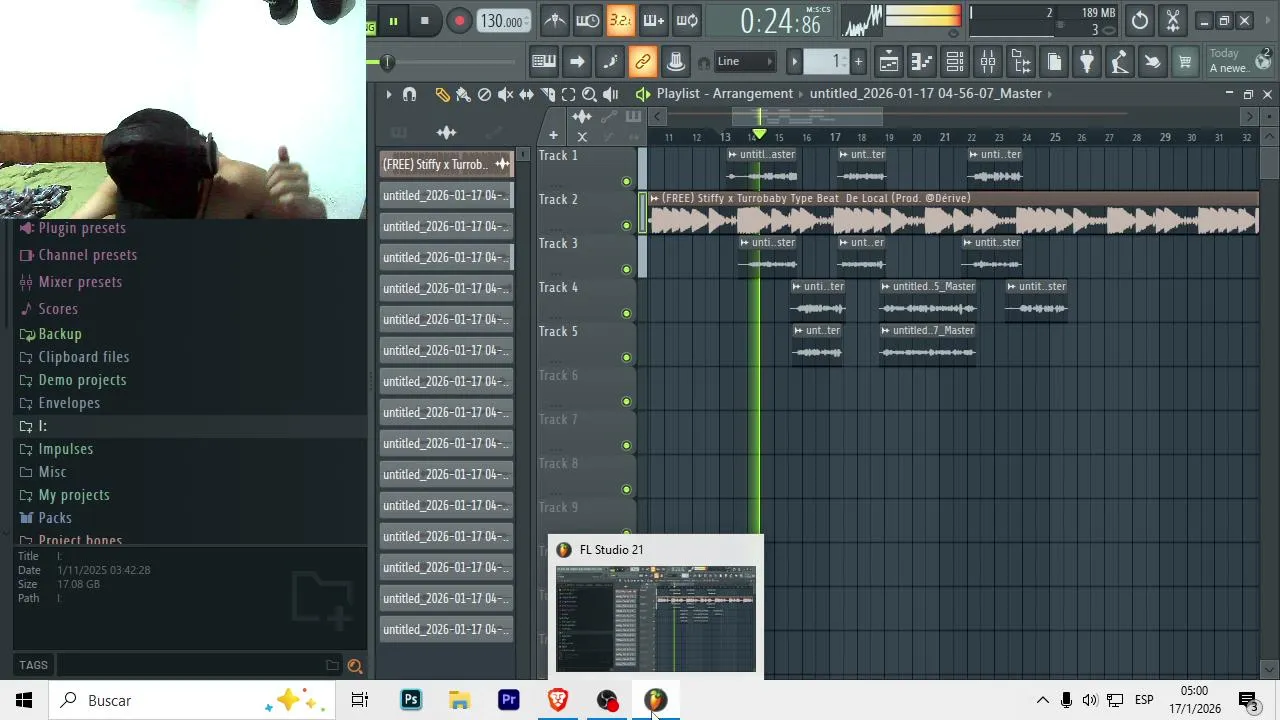Open the project files icon in toolbar
The width and height of the screenshot is (1280, 720).
[x=1054, y=62]
